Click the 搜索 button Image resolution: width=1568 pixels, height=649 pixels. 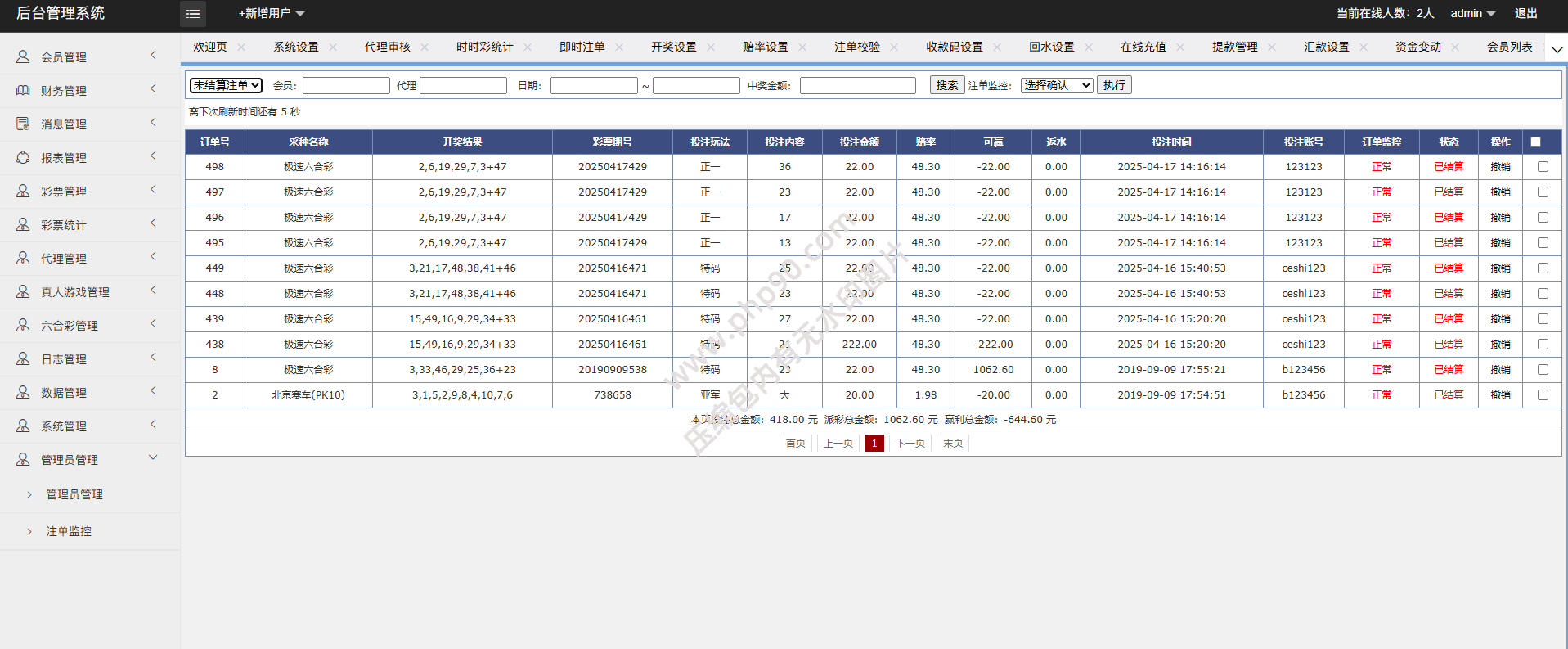pos(947,85)
